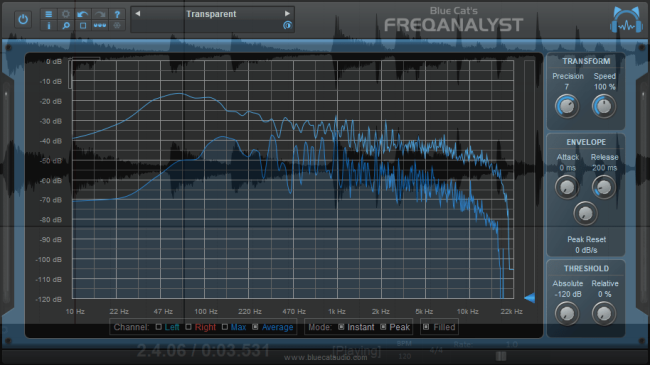Image resolution: width=650 pixels, height=365 pixels.
Task: Click the Speed knob
Action: tap(604, 106)
